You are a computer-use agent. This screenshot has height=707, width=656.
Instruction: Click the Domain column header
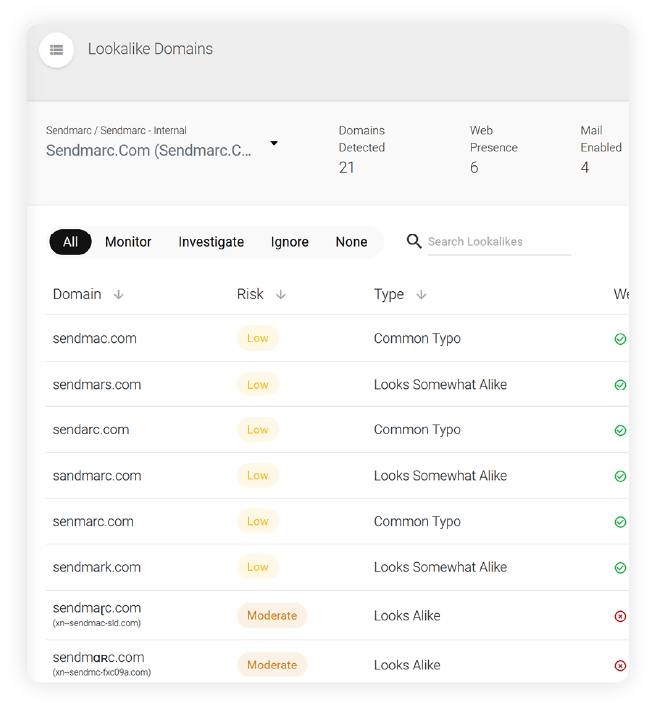coord(77,294)
